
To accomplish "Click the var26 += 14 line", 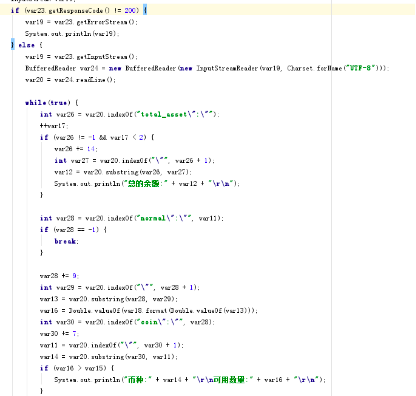I will [x=76, y=149].
